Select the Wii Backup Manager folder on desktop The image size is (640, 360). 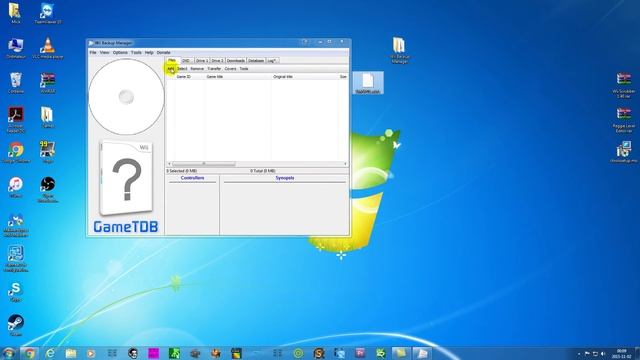(x=399, y=50)
